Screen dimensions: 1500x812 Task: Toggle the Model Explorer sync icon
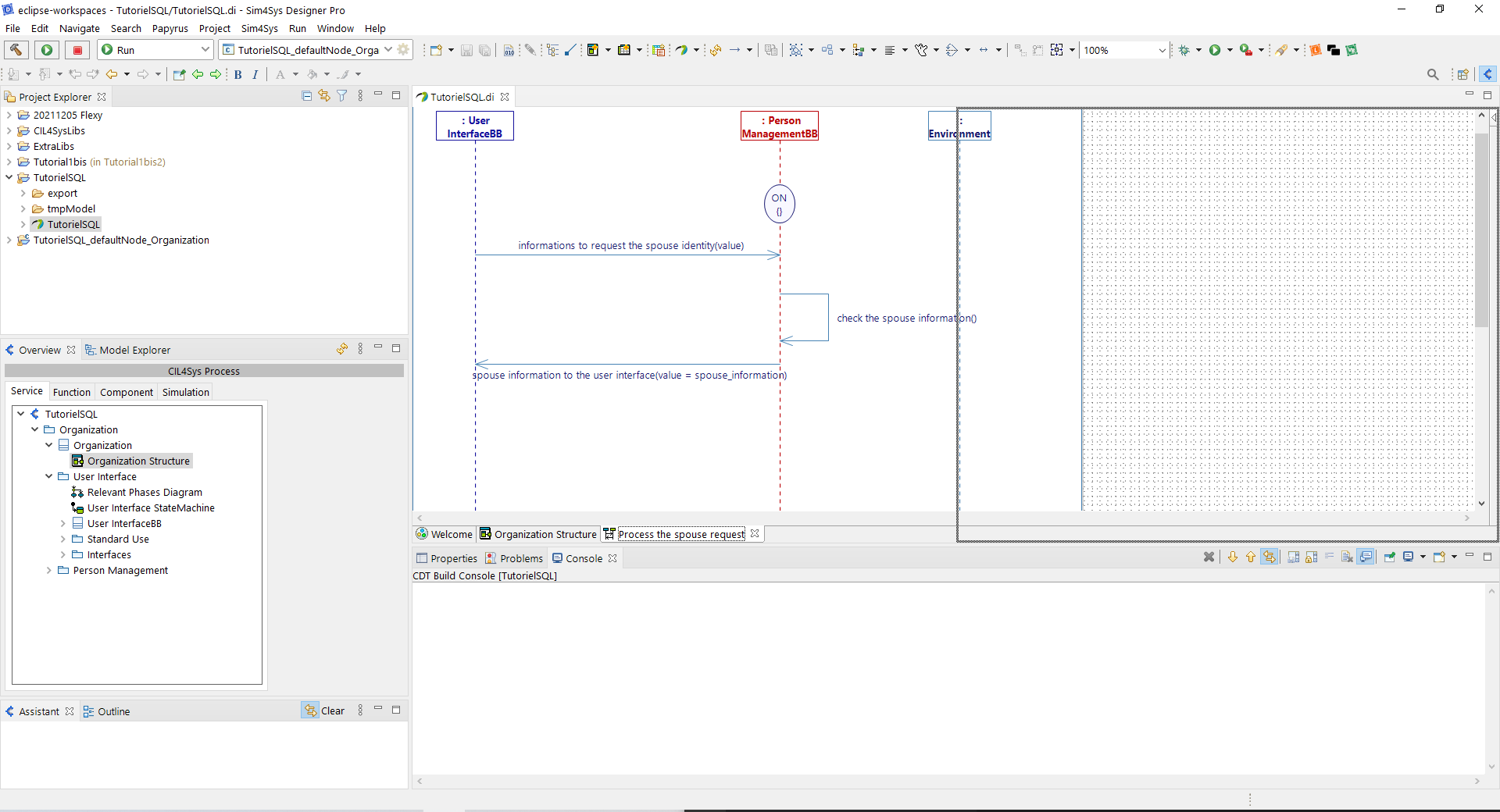[342, 349]
